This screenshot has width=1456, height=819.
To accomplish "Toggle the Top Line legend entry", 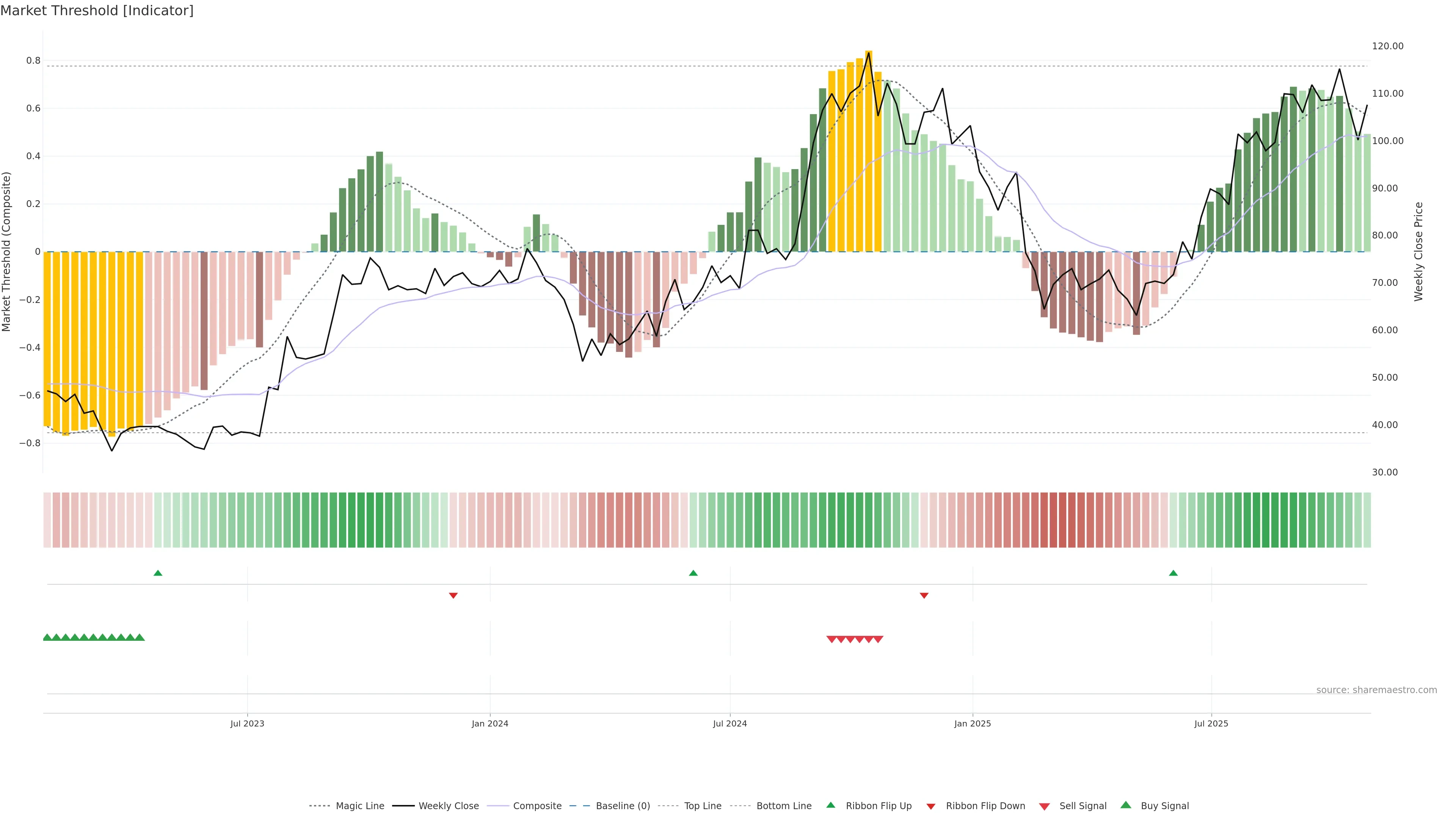I will point(703,805).
